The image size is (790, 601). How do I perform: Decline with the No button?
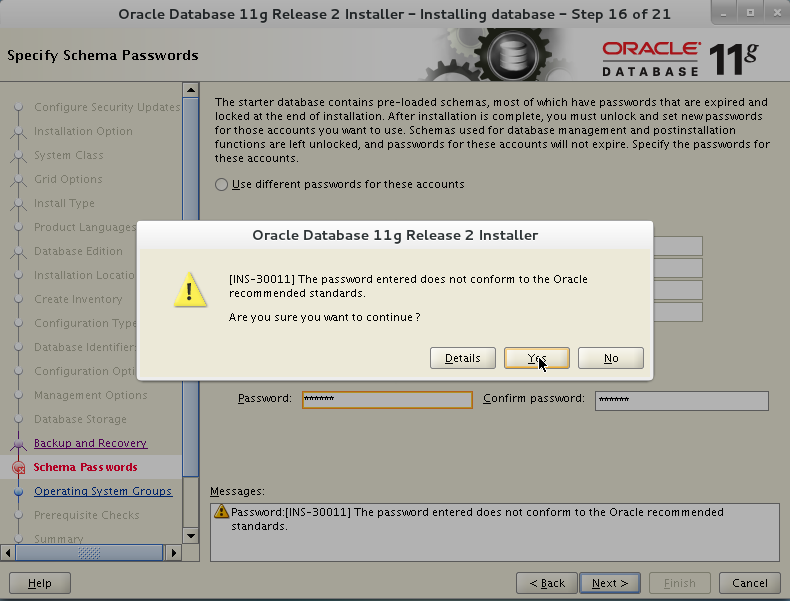pos(611,358)
